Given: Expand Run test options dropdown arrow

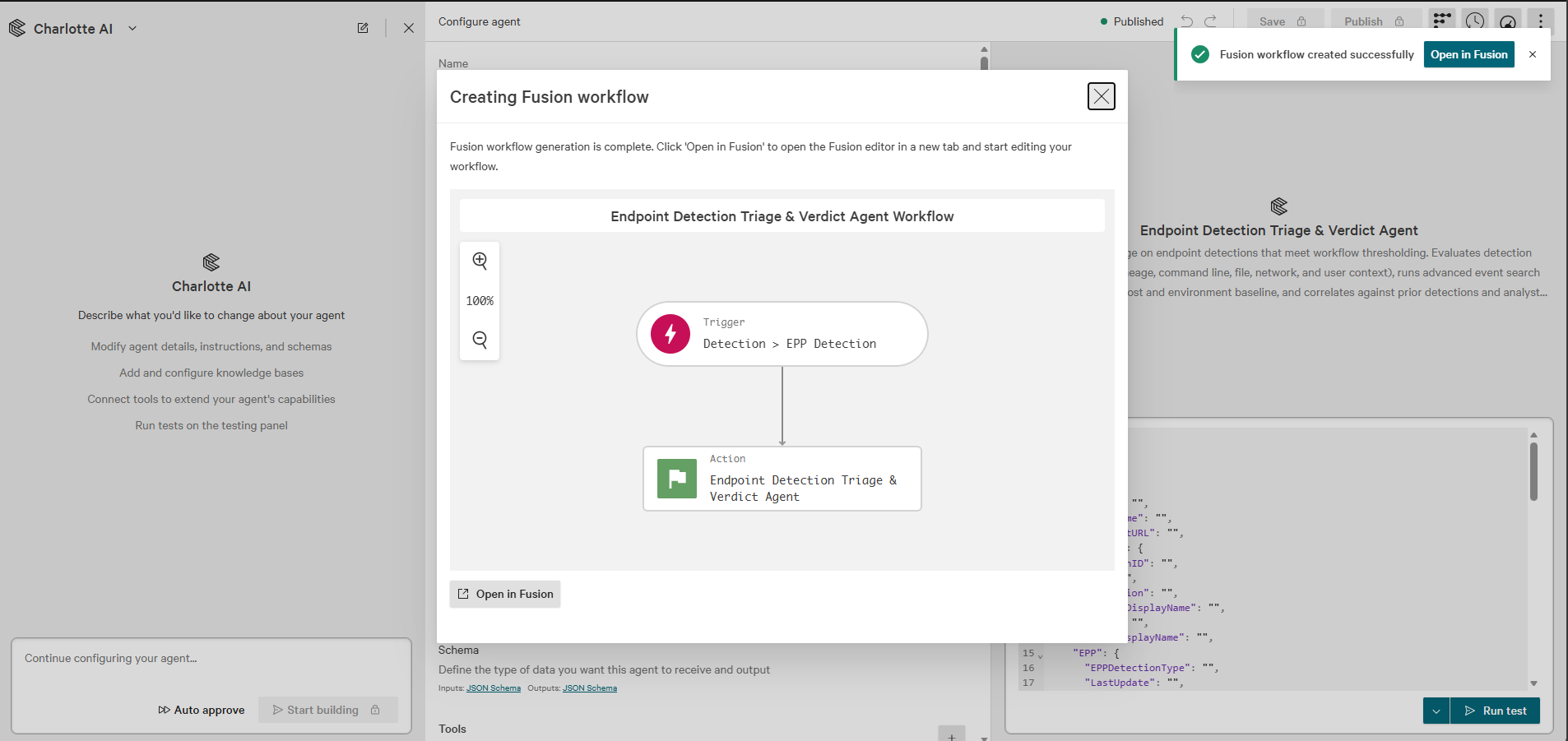Looking at the screenshot, I should point(1436,711).
